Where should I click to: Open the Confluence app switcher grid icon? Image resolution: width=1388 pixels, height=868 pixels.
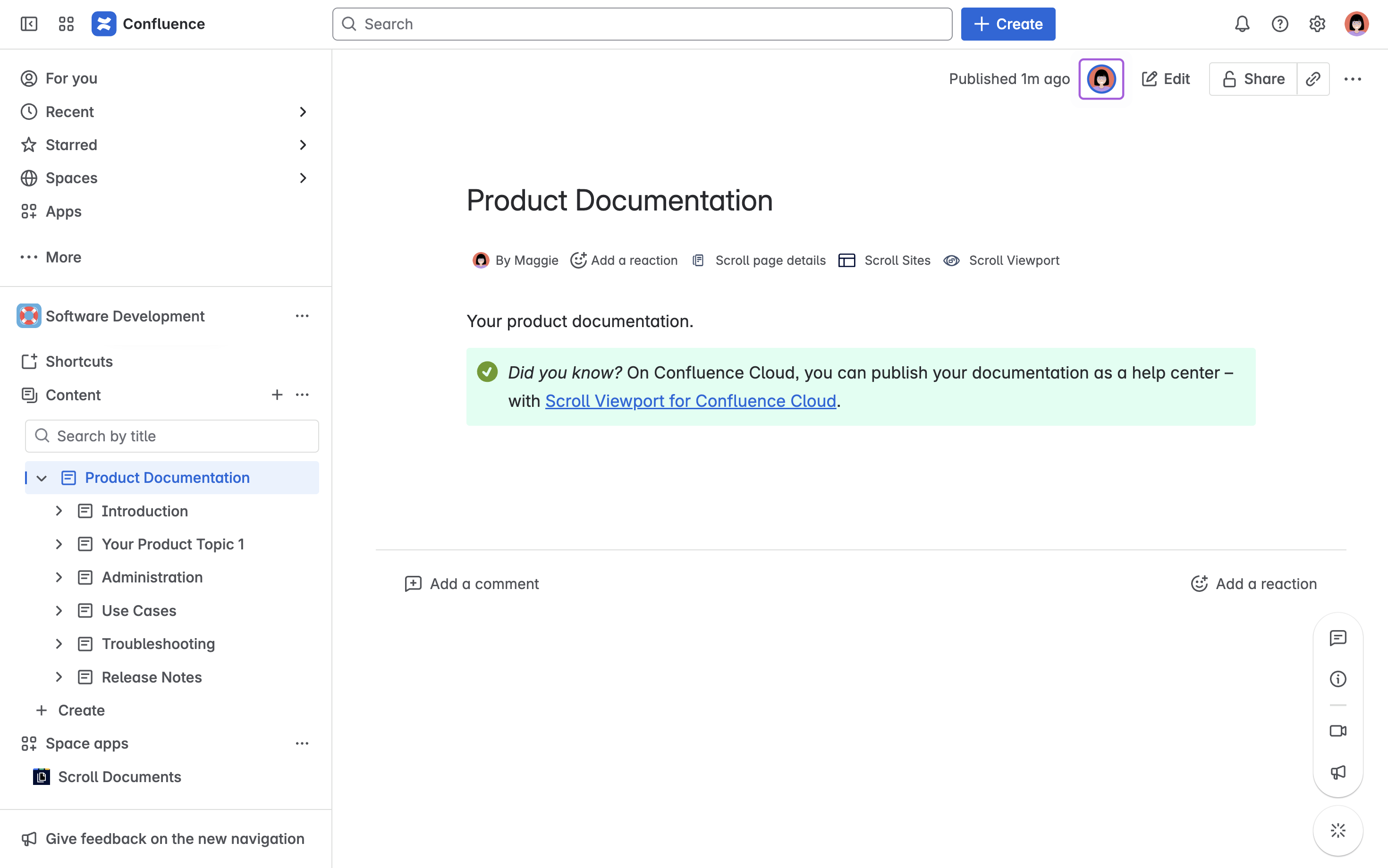(66, 24)
